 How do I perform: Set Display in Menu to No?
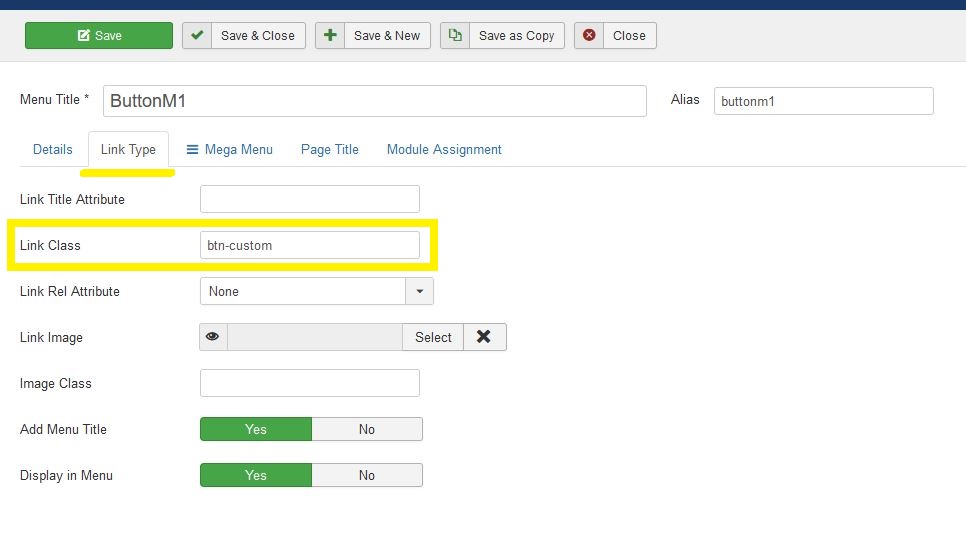[x=367, y=475]
